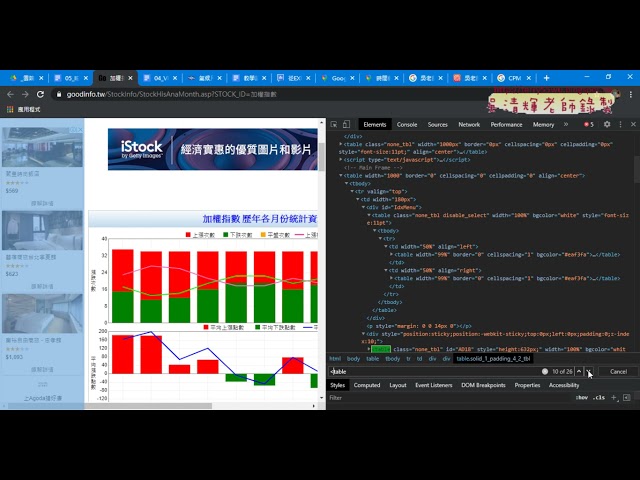Viewport: 640px width, 480px height.
Task: Select tbody in the breadcrumb bar
Action: (393, 359)
